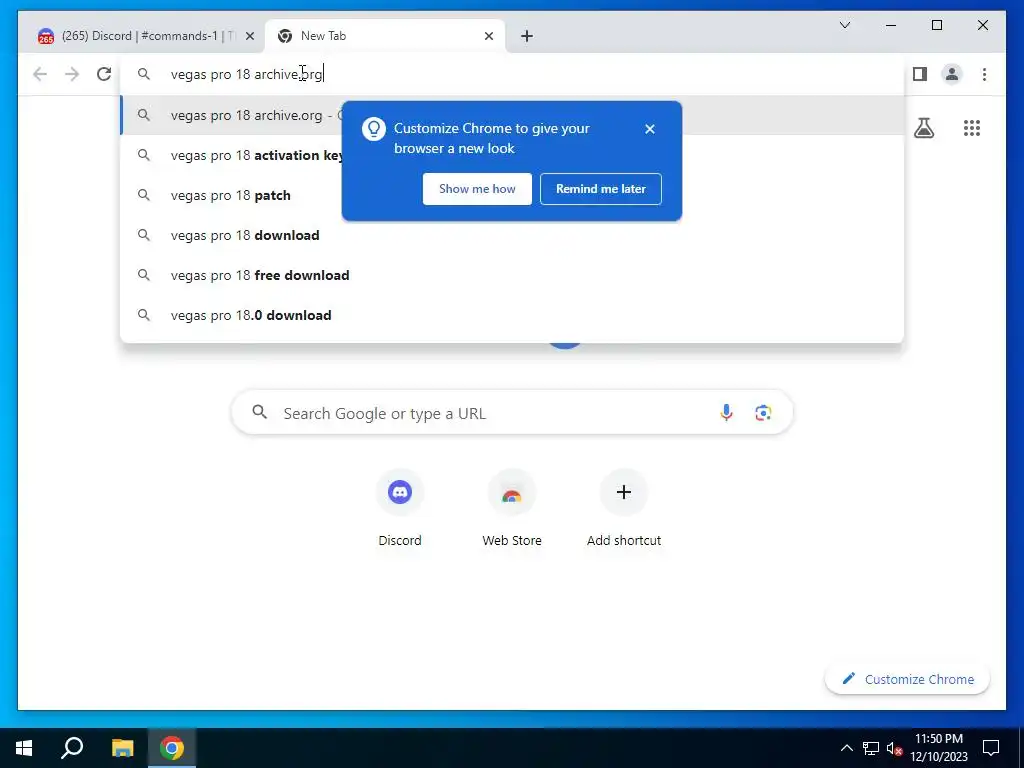Image resolution: width=1024 pixels, height=768 pixels.
Task: Click Chrome icon in the taskbar
Action: pos(172,748)
